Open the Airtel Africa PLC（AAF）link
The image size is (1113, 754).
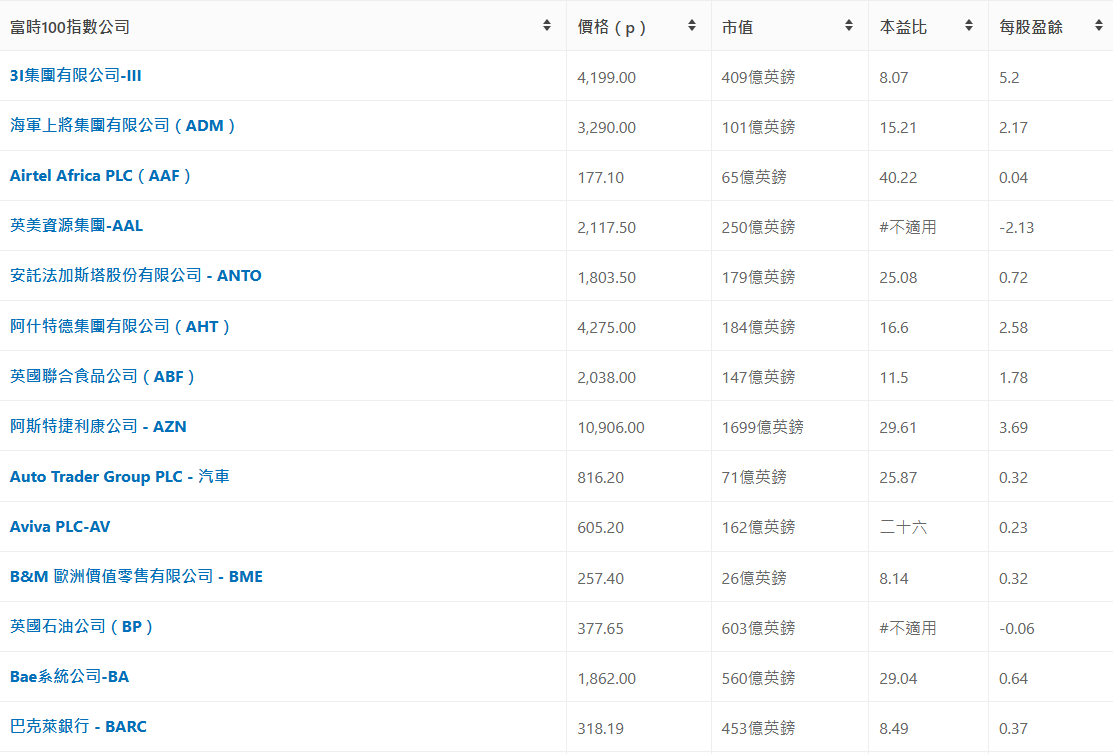pos(100,175)
